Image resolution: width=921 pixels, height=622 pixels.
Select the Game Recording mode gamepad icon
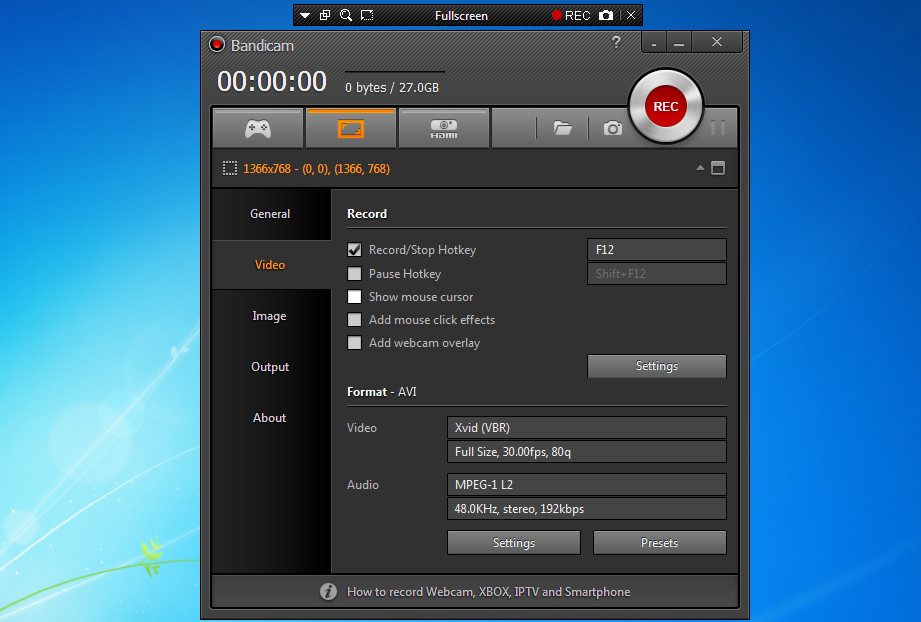click(257, 128)
